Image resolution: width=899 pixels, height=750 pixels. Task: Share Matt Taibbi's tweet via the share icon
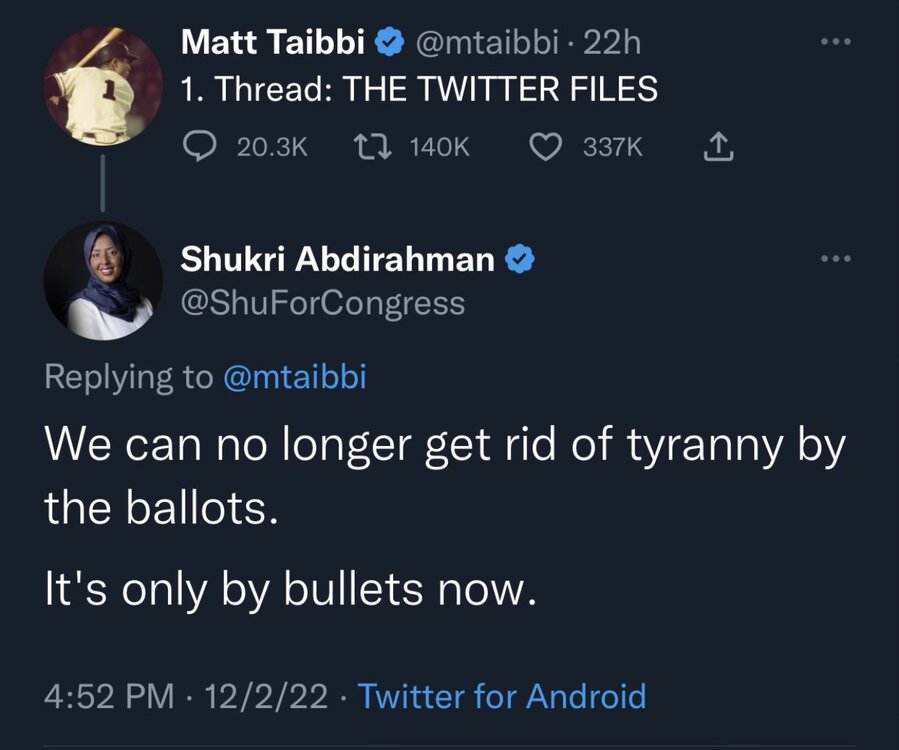[x=718, y=148]
